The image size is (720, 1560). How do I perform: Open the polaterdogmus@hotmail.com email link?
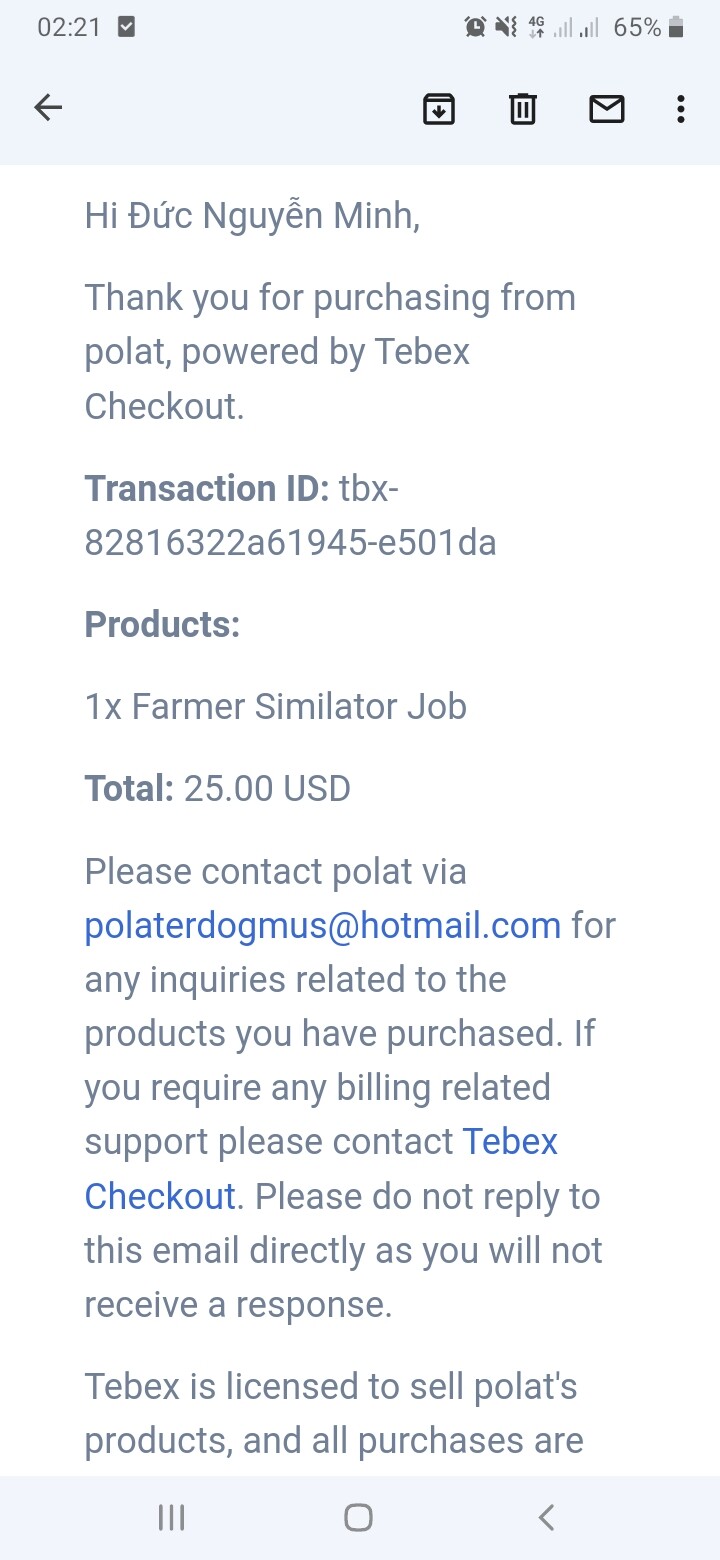tap(322, 926)
